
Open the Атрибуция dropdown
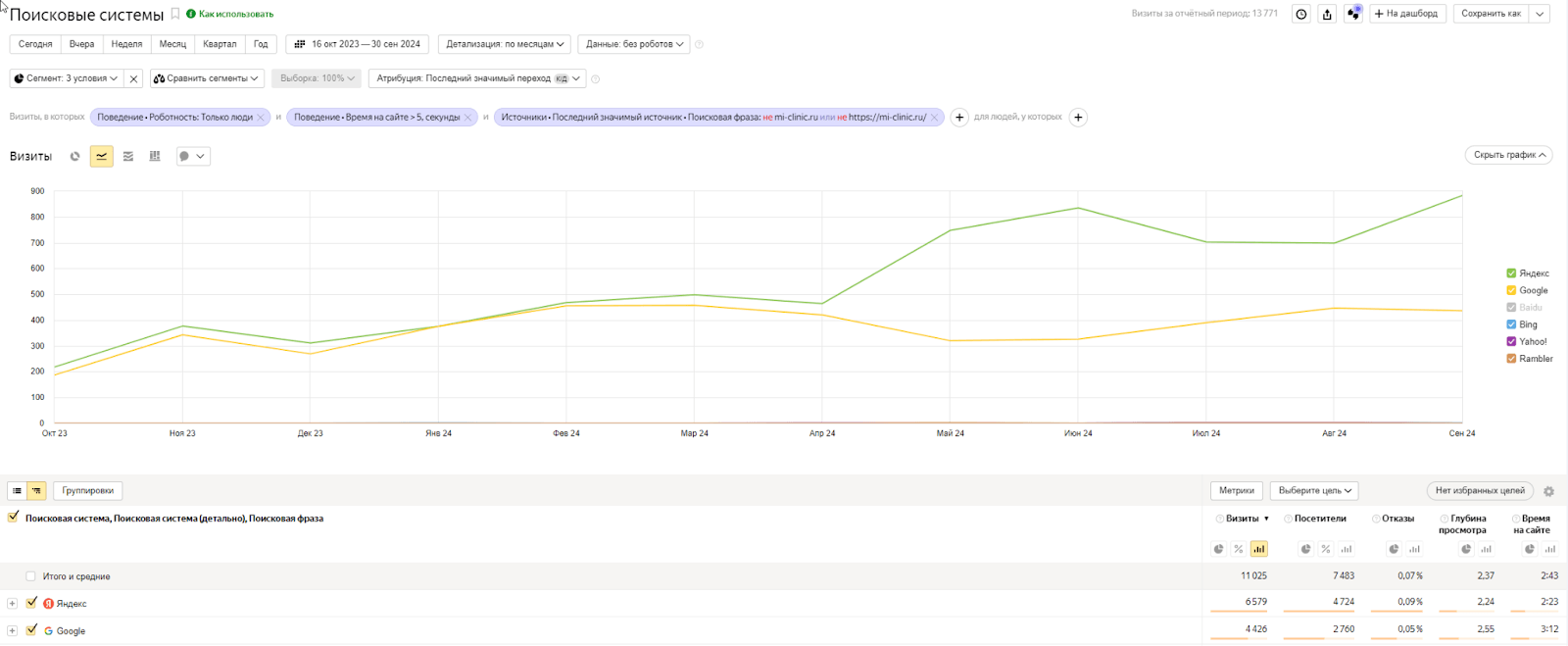477,78
